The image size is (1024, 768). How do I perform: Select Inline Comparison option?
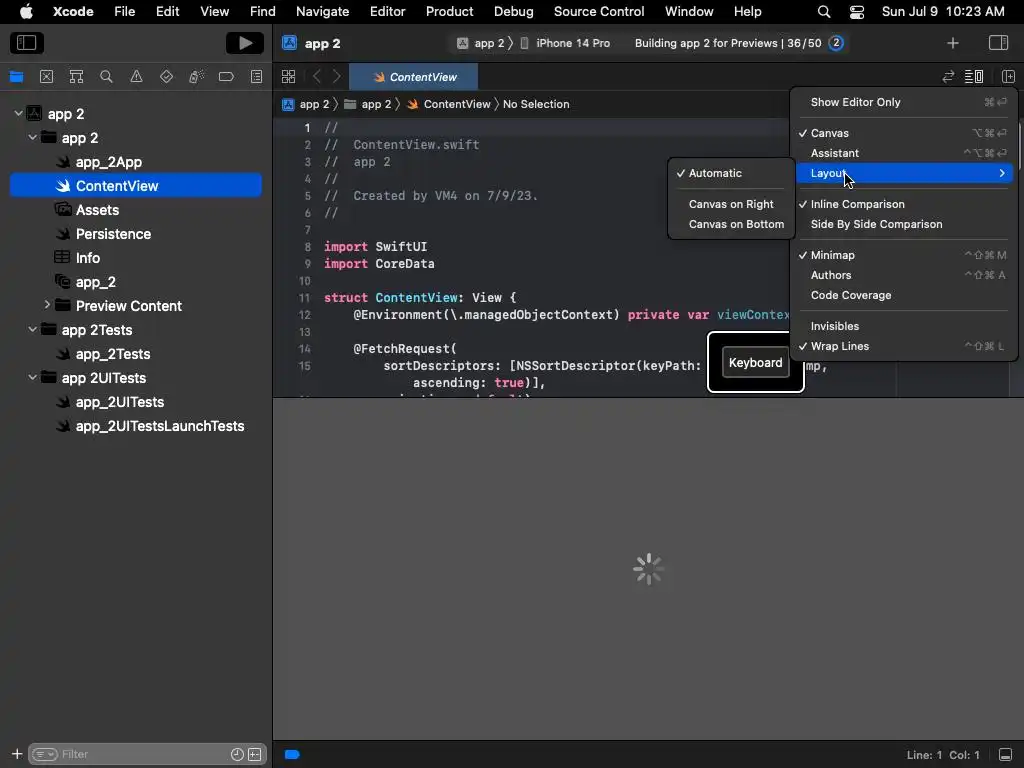(x=904, y=204)
